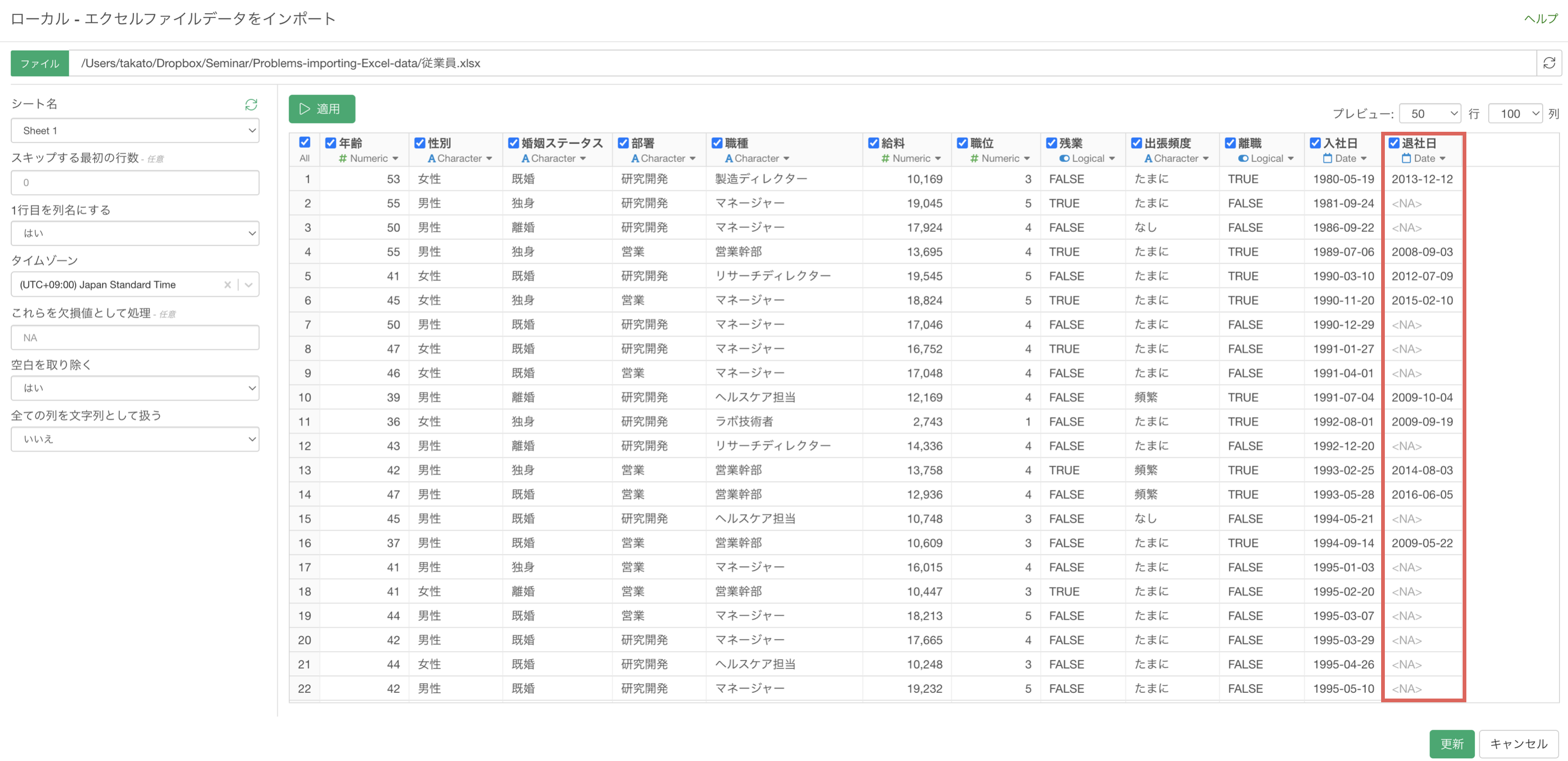Click the green ファイル button
Image resolution: width=1568 pixels, height=761 pixels.
[40, 64]
